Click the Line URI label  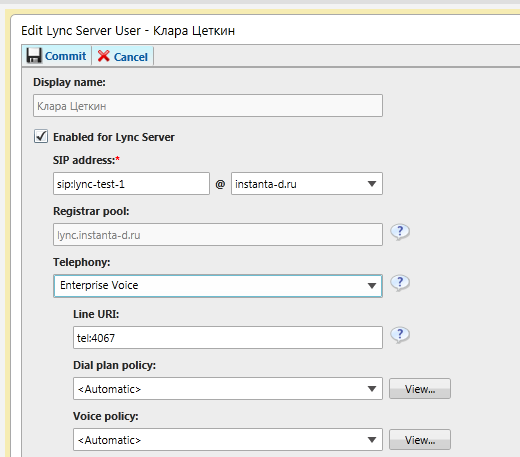pos(96,314)
